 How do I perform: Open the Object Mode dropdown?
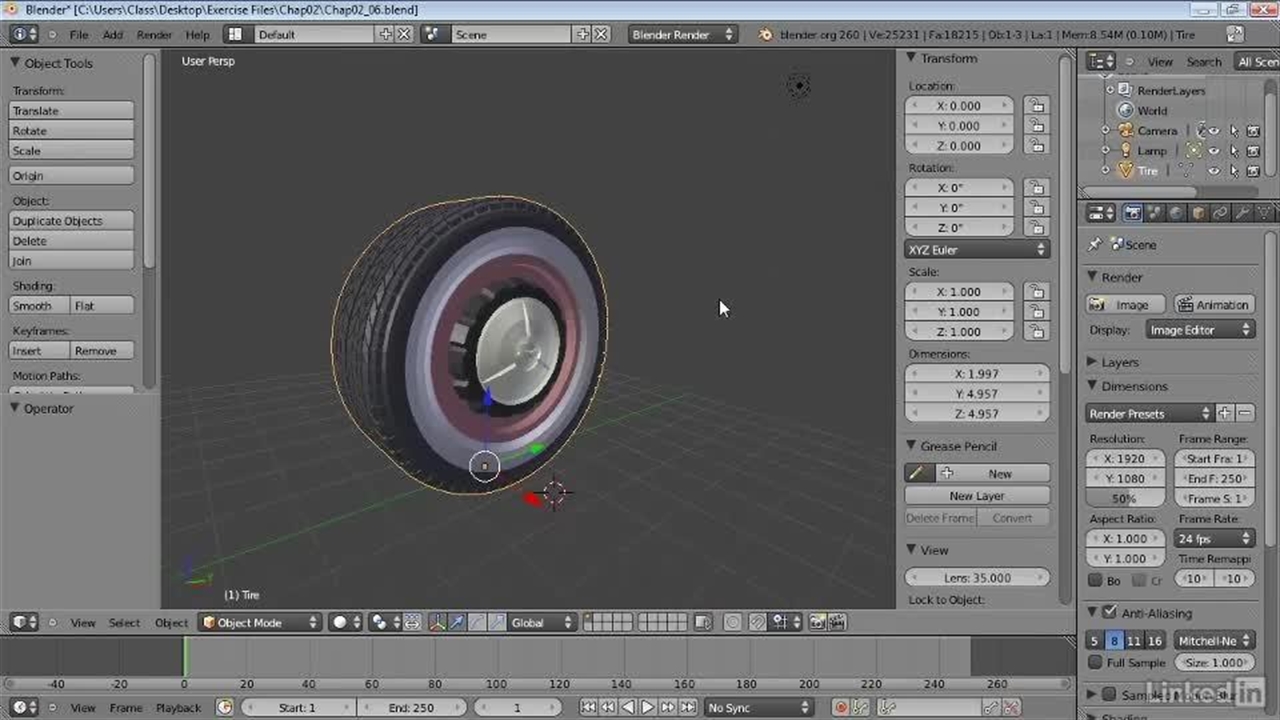coord(260,622)
